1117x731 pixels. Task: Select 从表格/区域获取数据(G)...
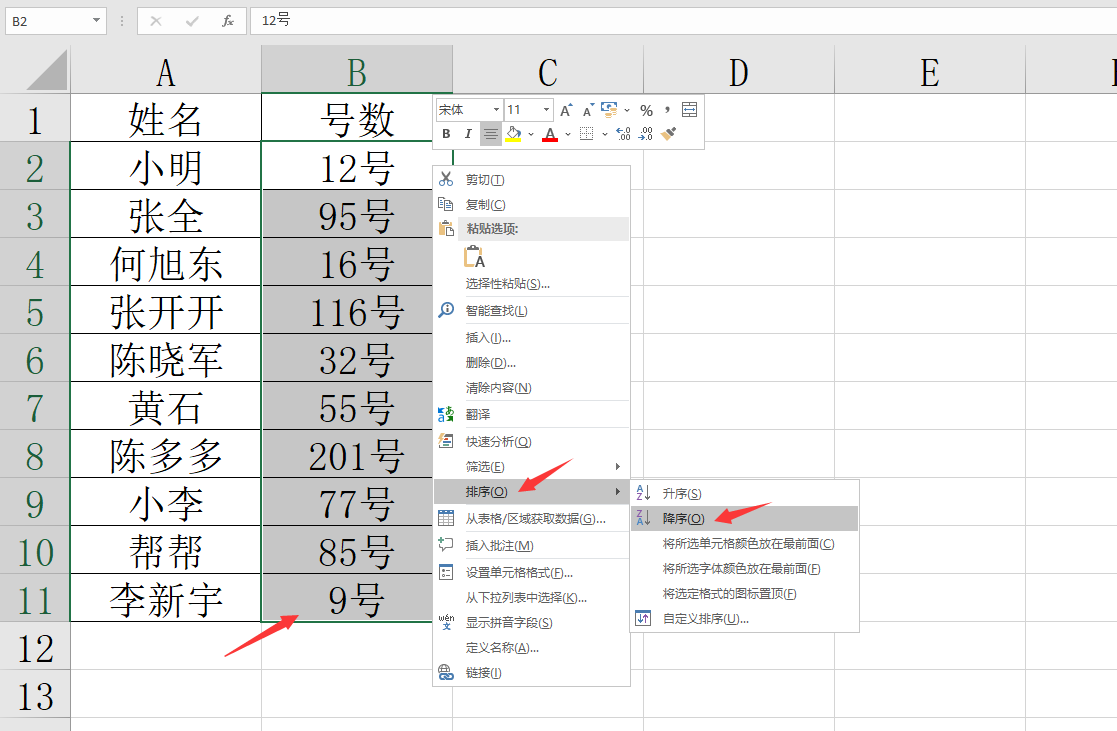point(531,519)
